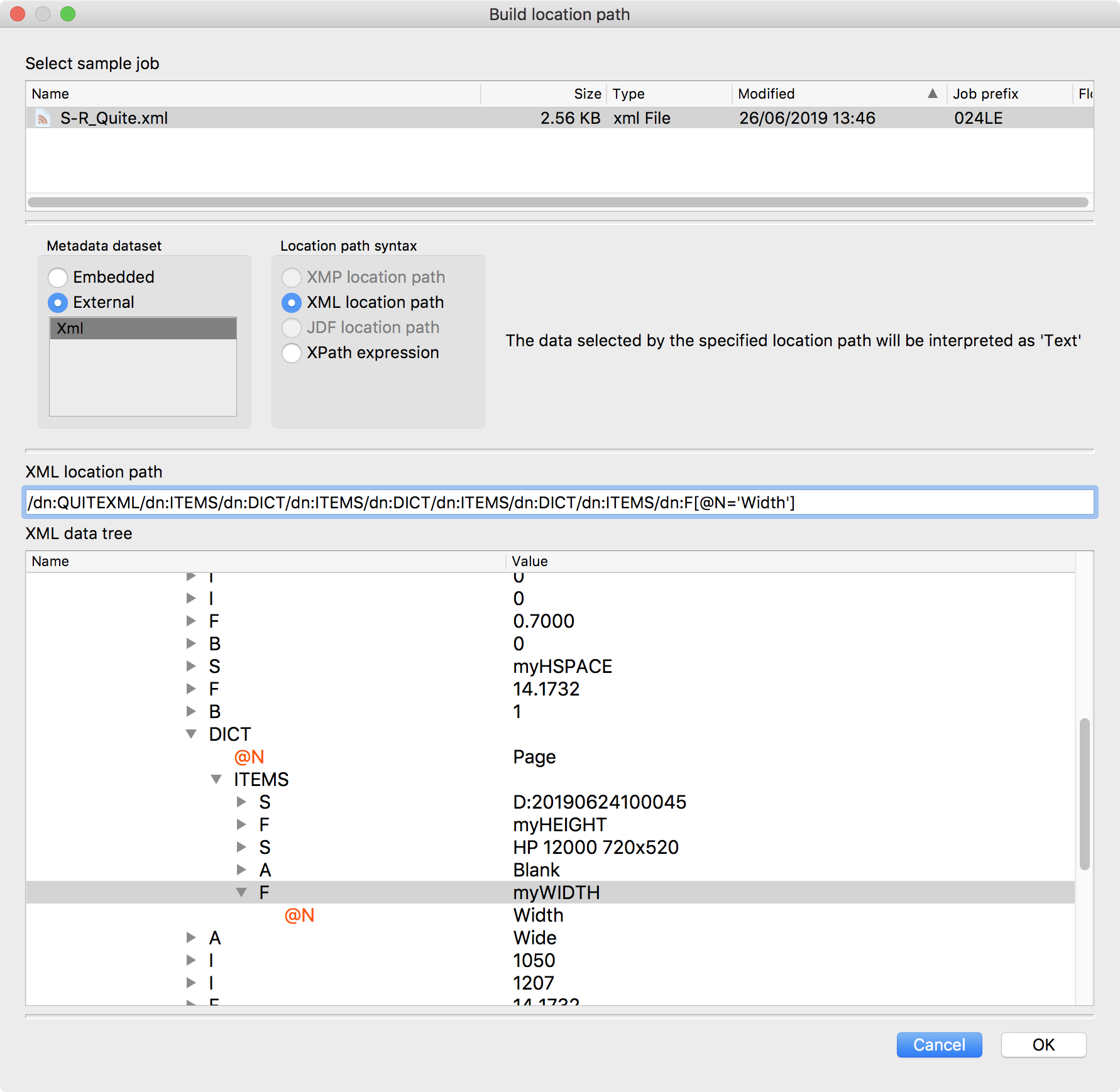Select the Xml dataset list entry

[143, 329]
